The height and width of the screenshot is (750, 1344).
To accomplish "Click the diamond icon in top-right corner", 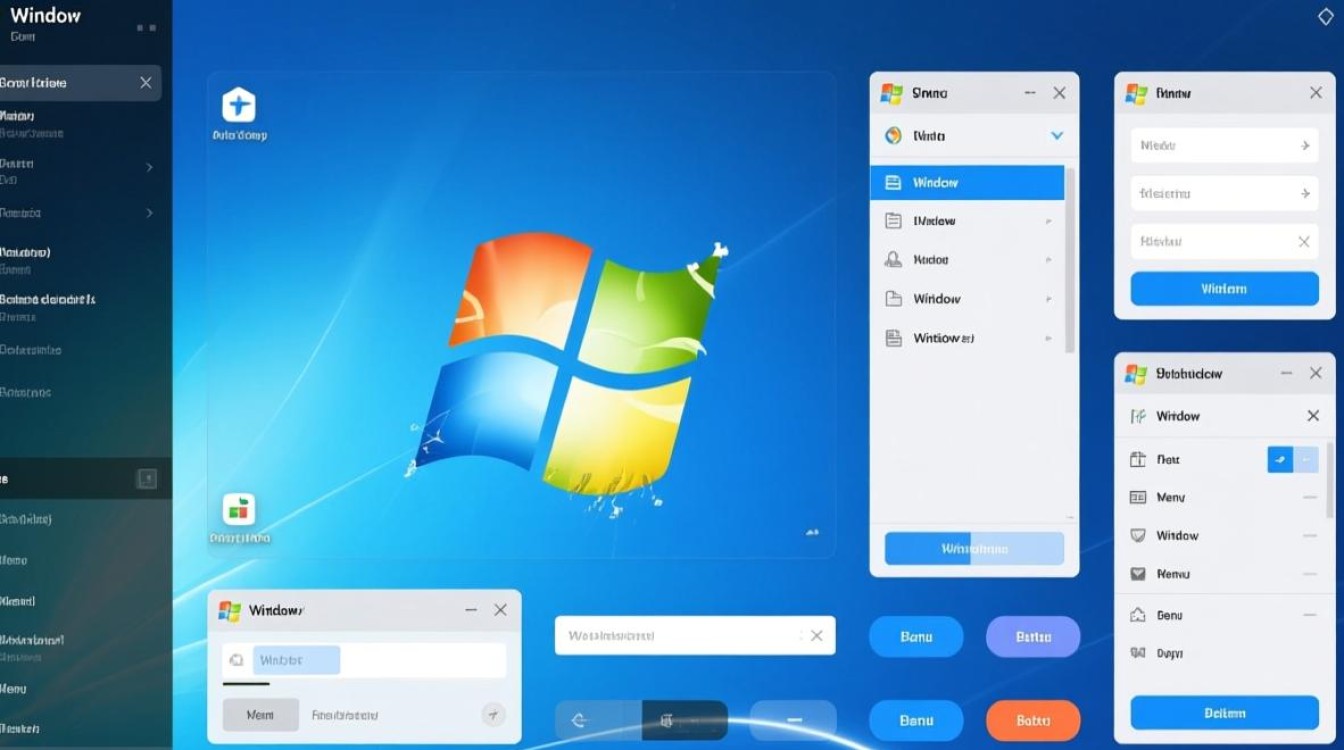I will (1326, 16).
